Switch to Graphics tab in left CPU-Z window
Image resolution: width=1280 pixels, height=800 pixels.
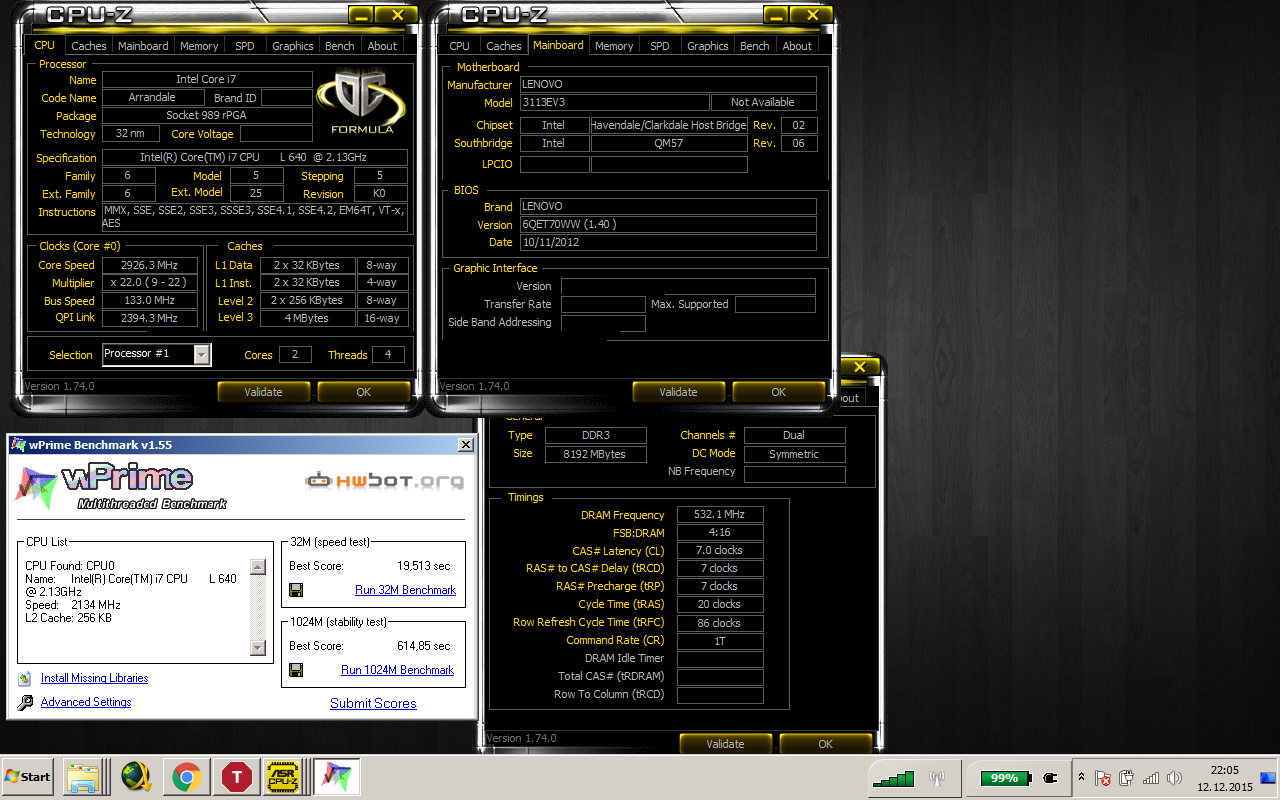(293, 46)
